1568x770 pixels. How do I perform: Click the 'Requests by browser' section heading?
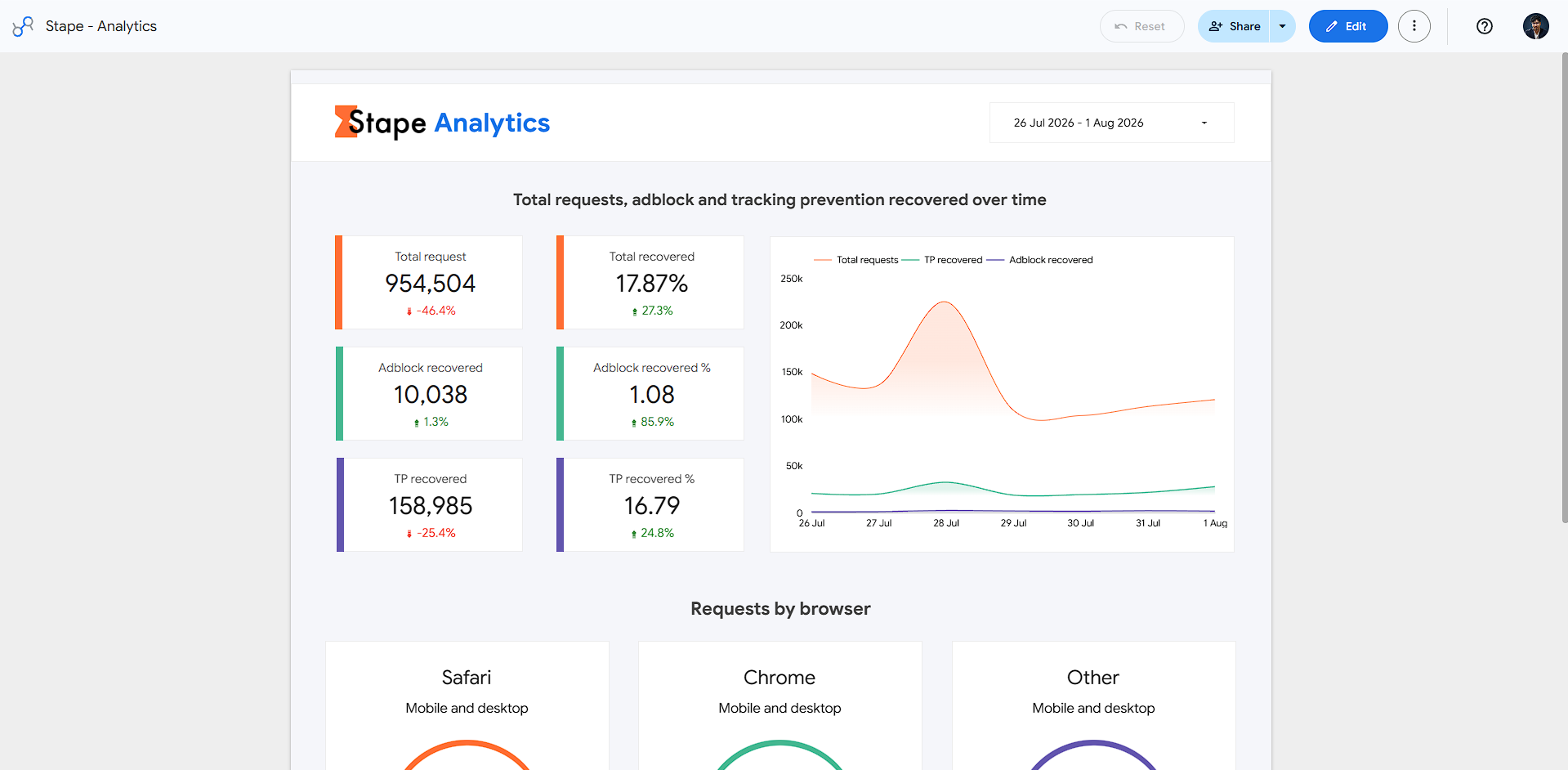click(x=781, y=609)
